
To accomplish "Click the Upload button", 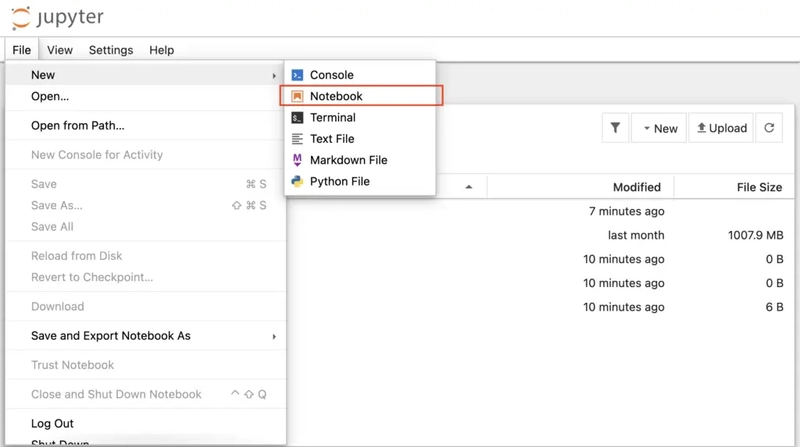I will [721, 128].
